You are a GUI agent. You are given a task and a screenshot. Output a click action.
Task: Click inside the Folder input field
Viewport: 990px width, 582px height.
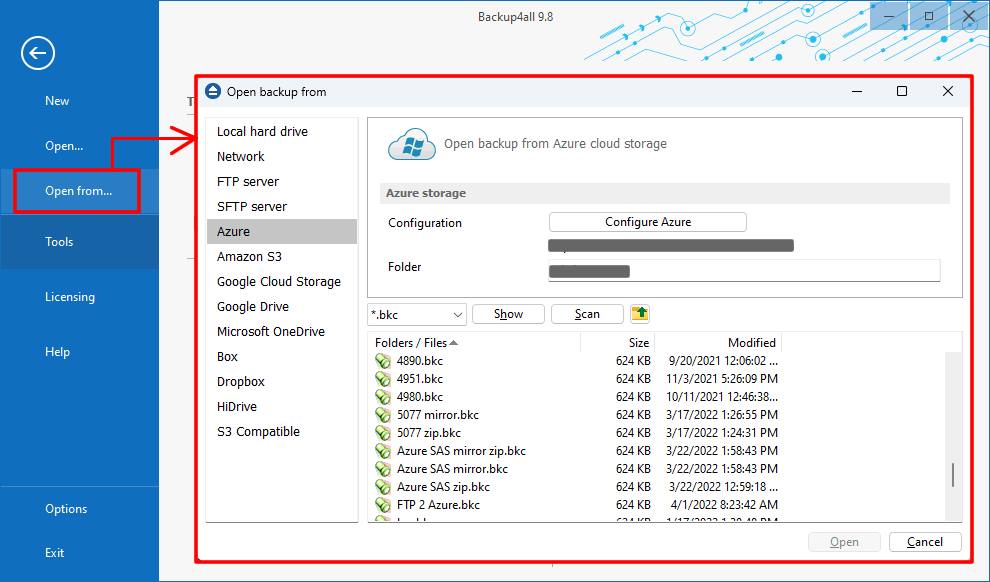[742, 270]
